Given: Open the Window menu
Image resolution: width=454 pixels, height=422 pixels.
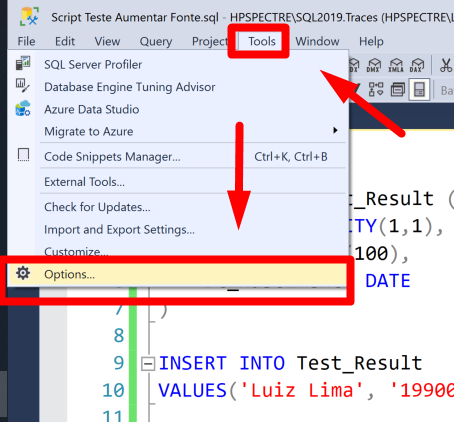Looking at the screenshot, I should tap(317, 41).
